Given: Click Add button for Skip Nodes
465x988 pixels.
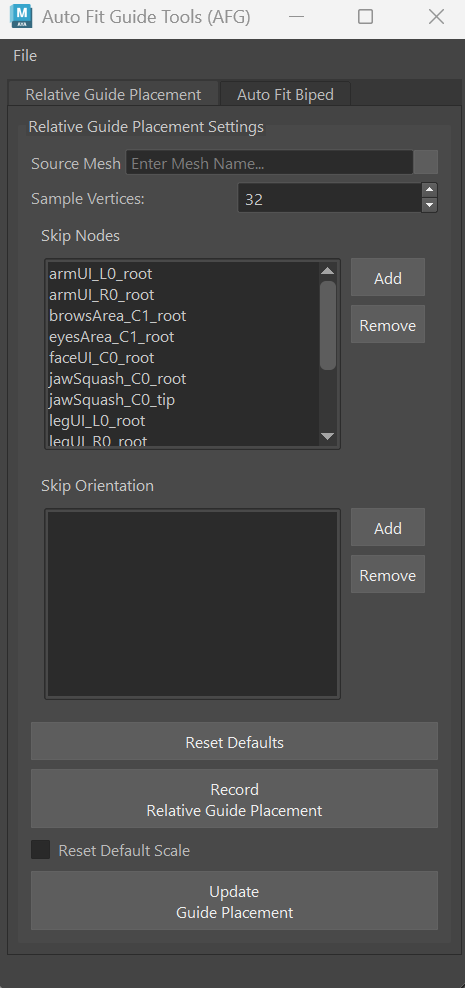Looking at the screenshot, I should point(388,278).
